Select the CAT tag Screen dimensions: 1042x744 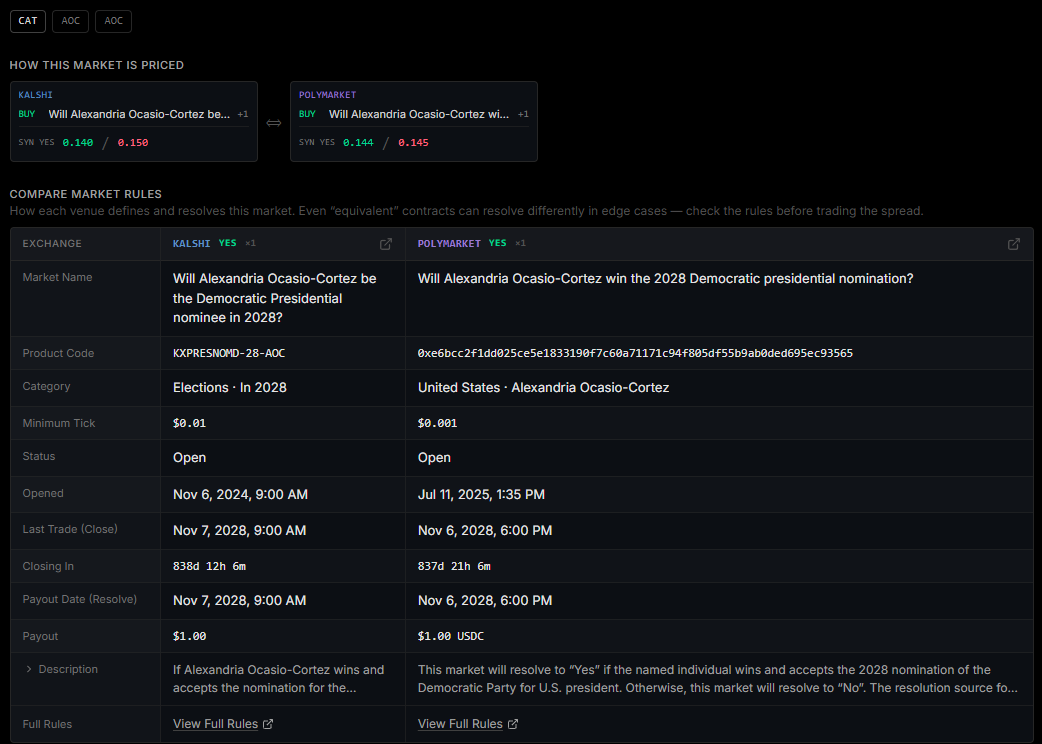tap(28, 21)
